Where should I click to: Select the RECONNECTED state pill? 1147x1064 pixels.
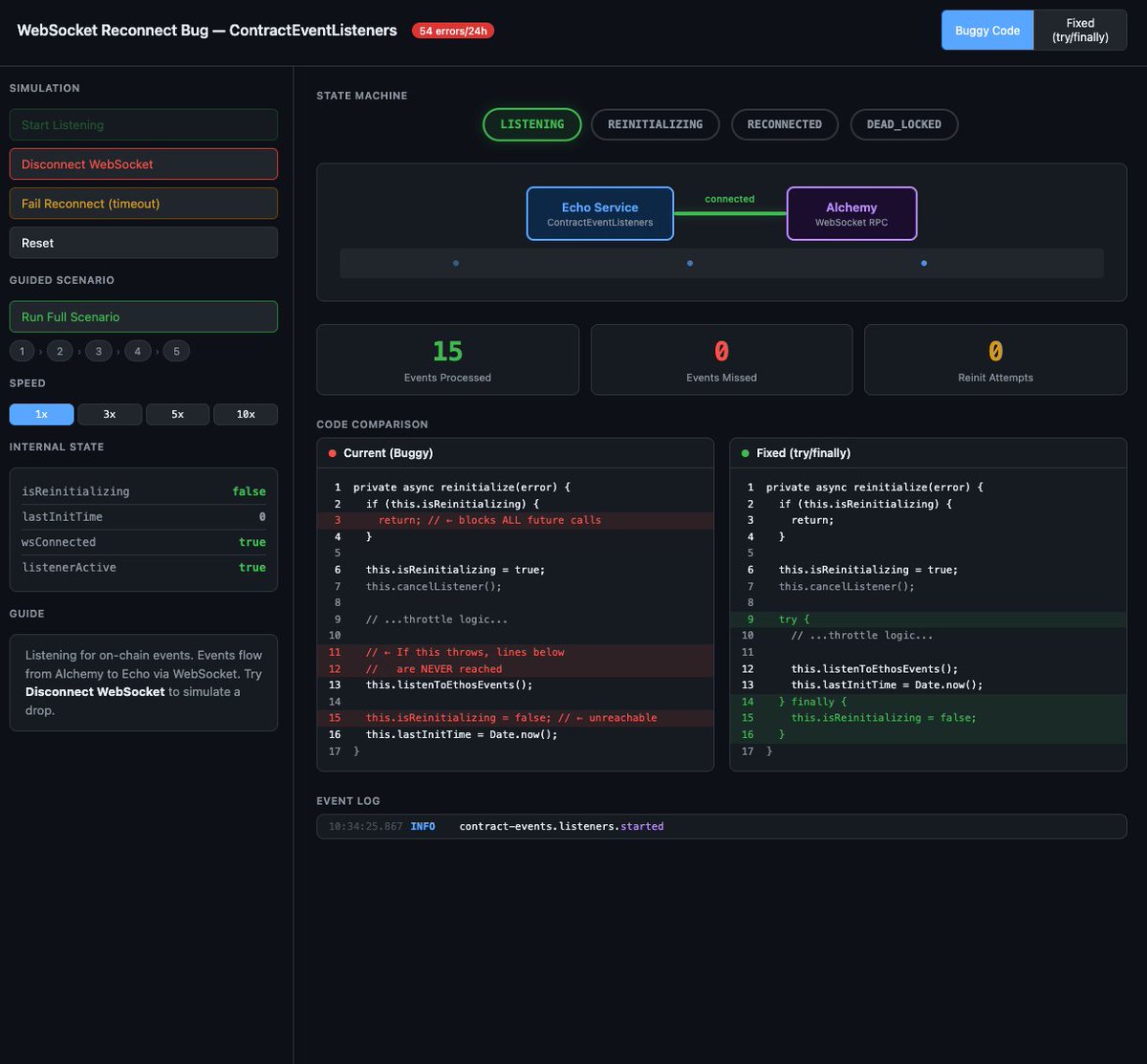[785, 124]
